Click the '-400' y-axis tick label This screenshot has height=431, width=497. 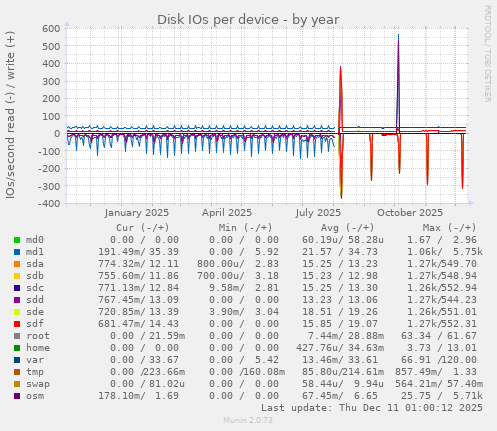click(x=49, y=204)
